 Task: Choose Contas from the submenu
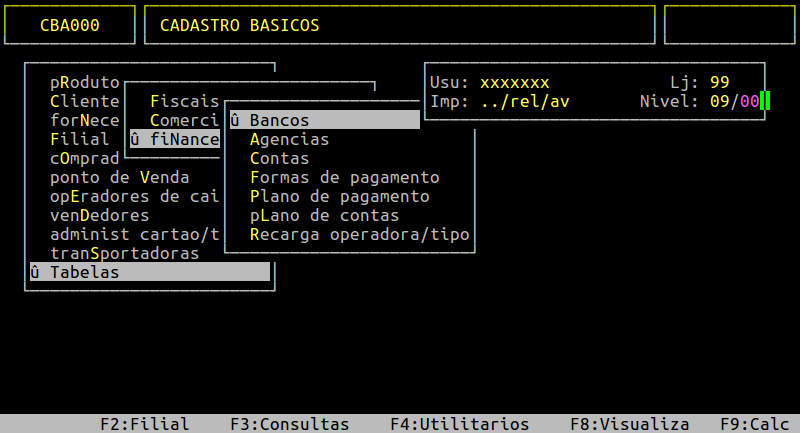coord(280,158)
